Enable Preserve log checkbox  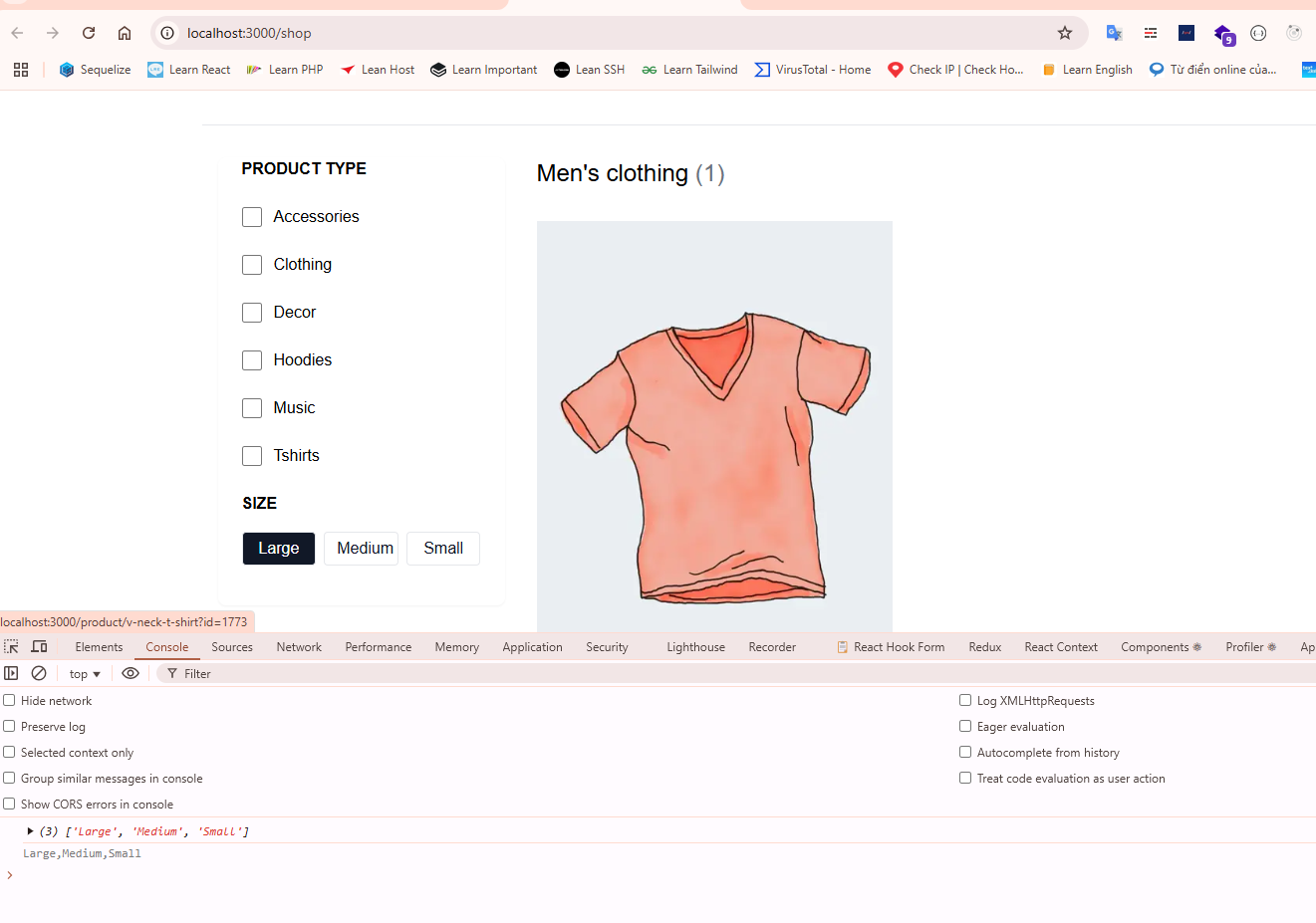[x=10, y=727]
